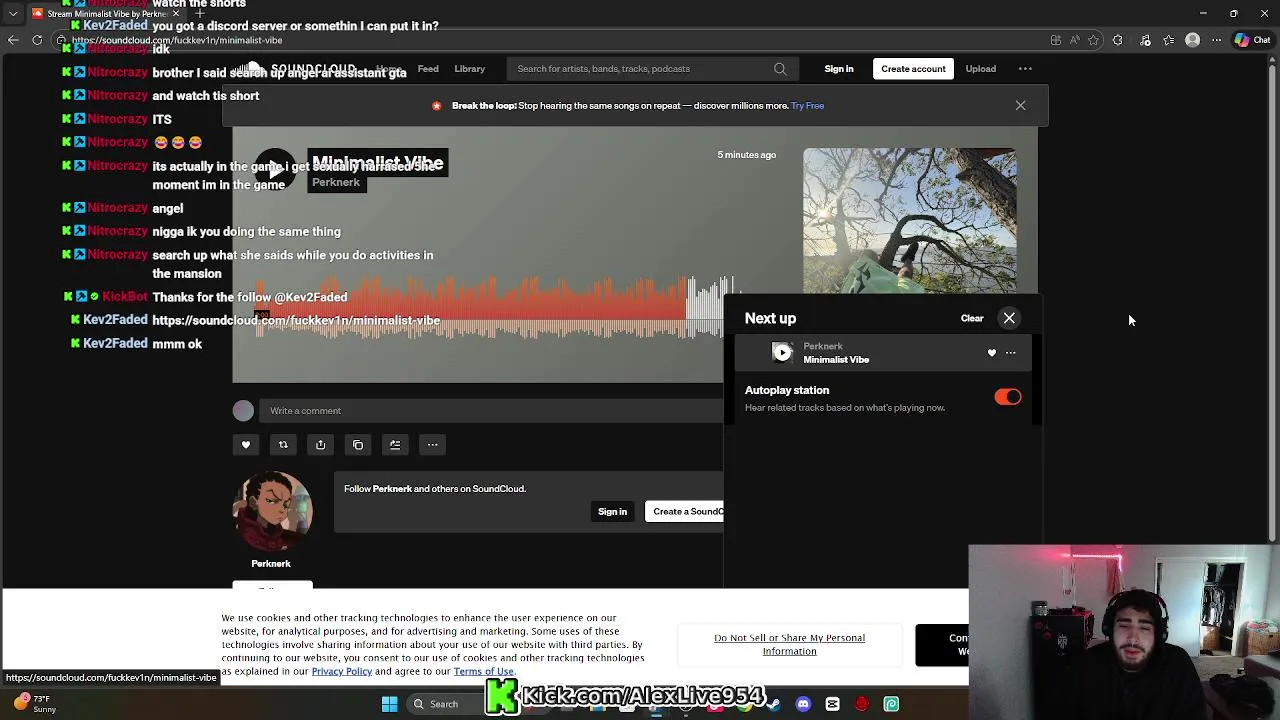The image size is (1280, 720).
Task: Open the Perknerk name link below the avatar
Action: [x=271, y=564]
